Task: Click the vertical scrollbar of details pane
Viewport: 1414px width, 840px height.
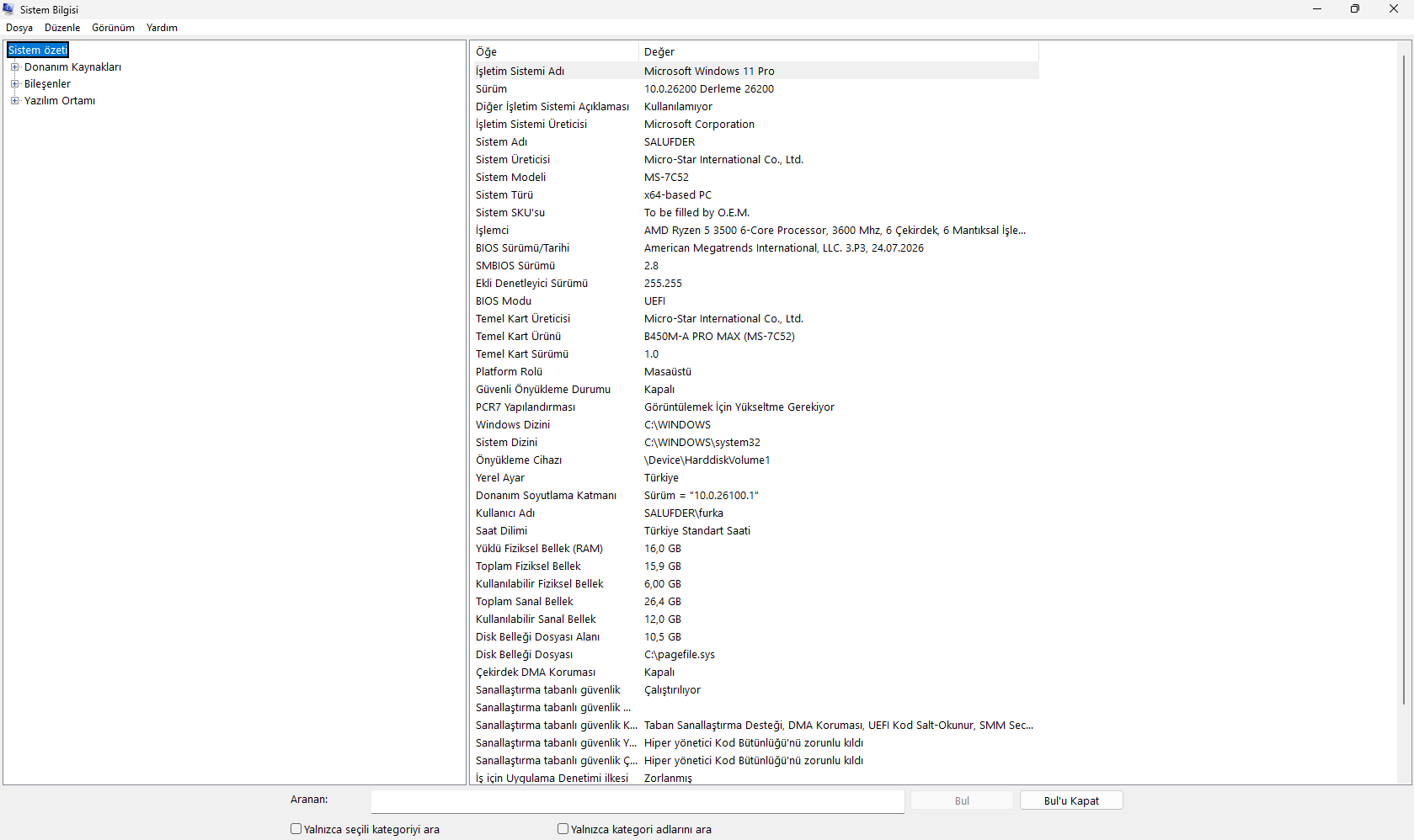Action: [x=1404, y=379]
